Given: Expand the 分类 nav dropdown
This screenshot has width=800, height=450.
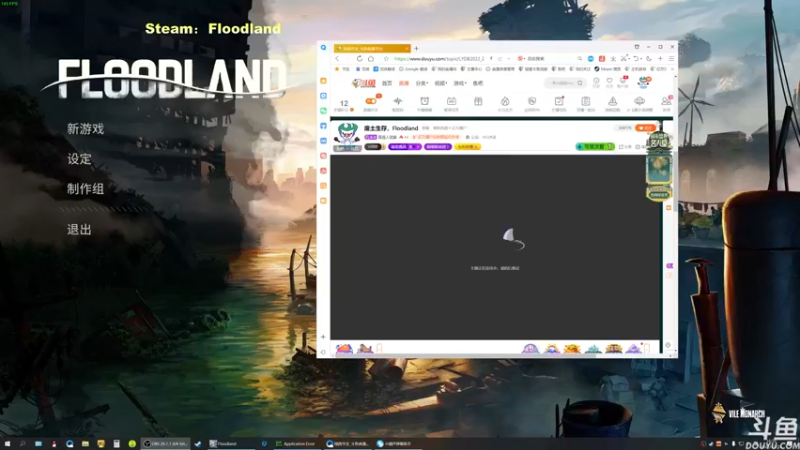Looking at the screenshot, I should pyautogui.click(x=421, y=83).
